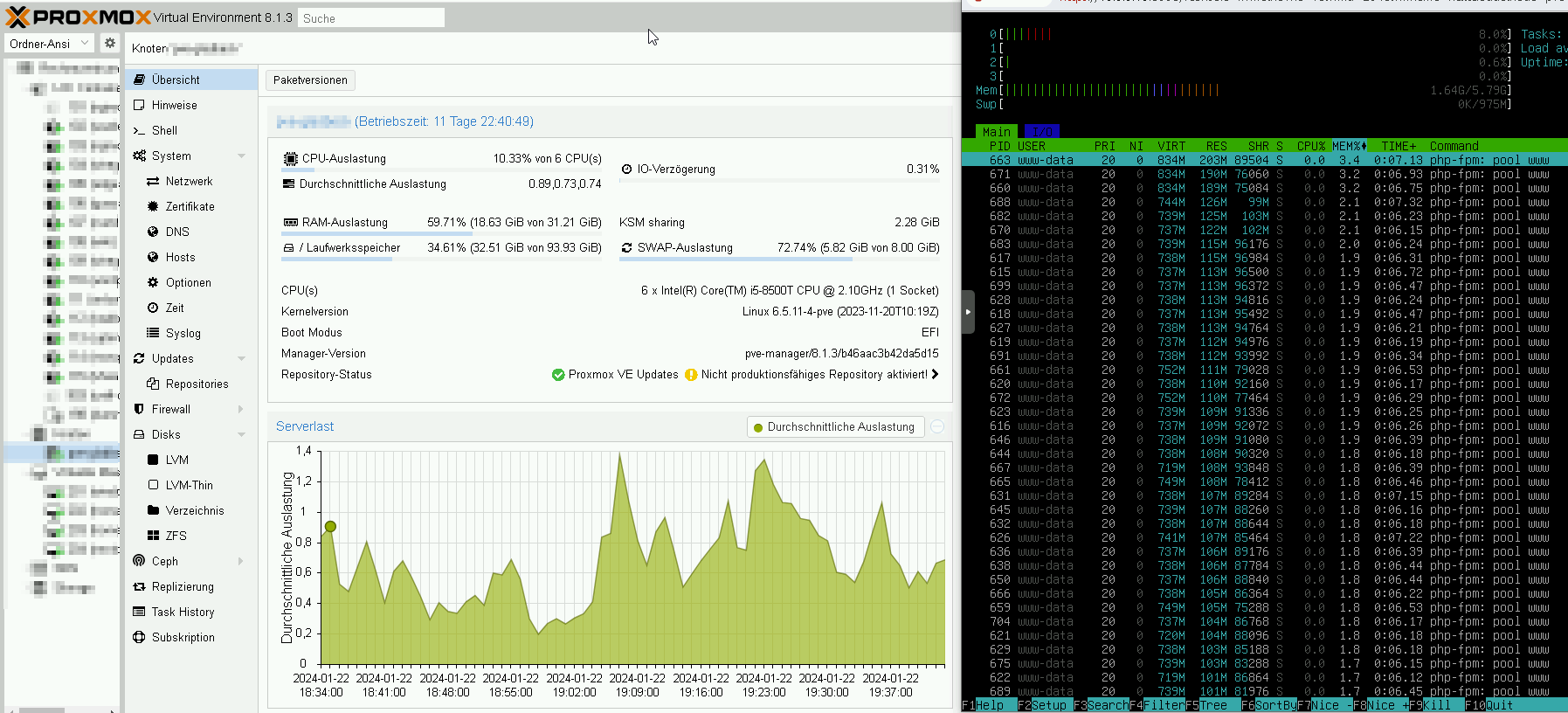
Task: Click the LVM square icon
Action: pyautogui.click(x=153, y=460)
